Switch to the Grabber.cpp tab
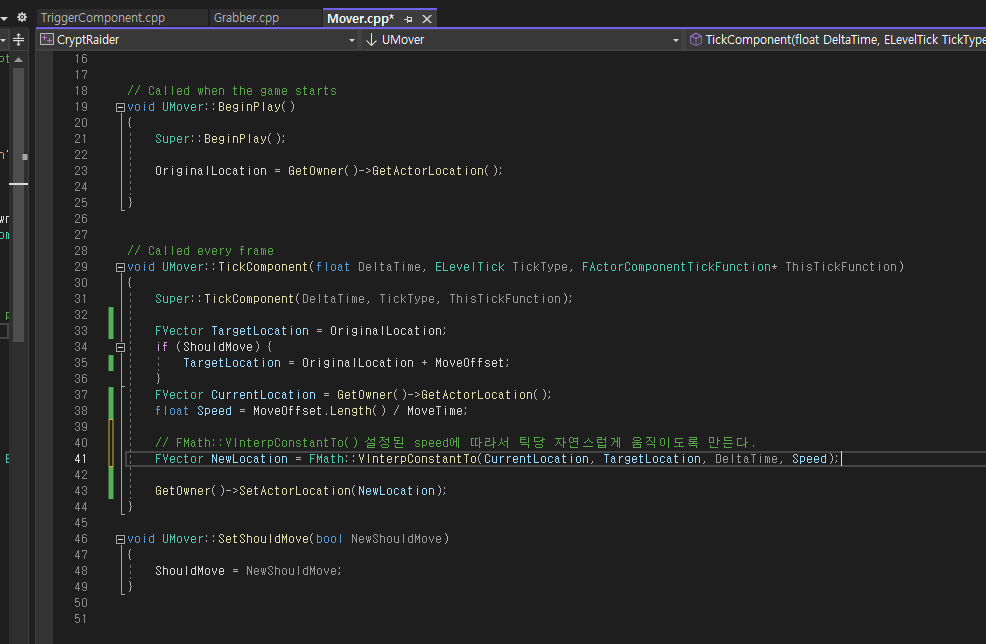Image resolution: width=986 pixels, height=644 pixels. (x=246, y=18)
